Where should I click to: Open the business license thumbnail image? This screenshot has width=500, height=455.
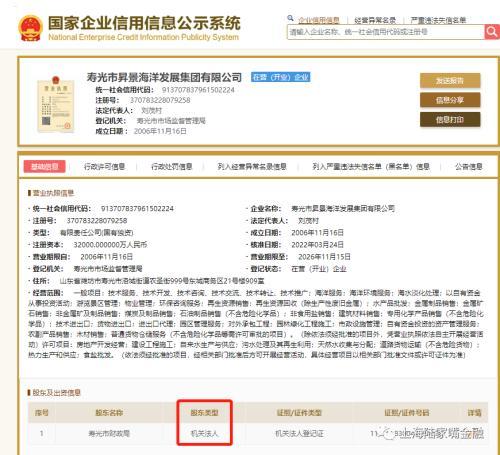click(56, 104)
